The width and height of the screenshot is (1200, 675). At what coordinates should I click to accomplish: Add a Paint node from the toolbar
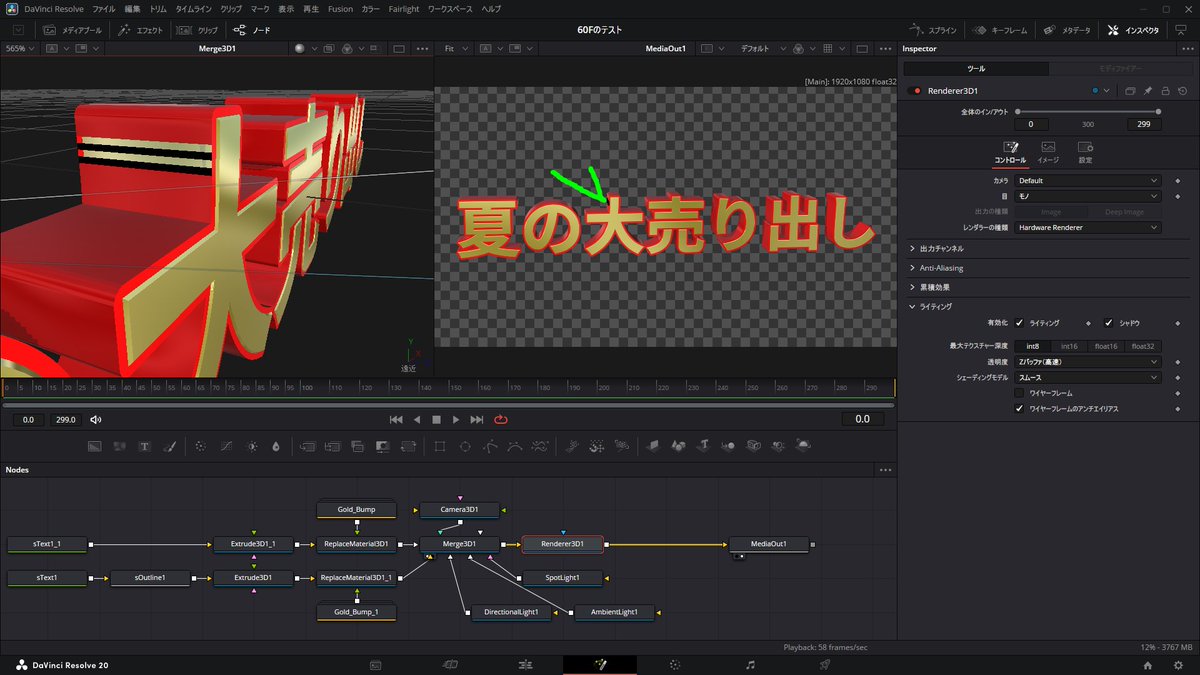tap(169, 447)
